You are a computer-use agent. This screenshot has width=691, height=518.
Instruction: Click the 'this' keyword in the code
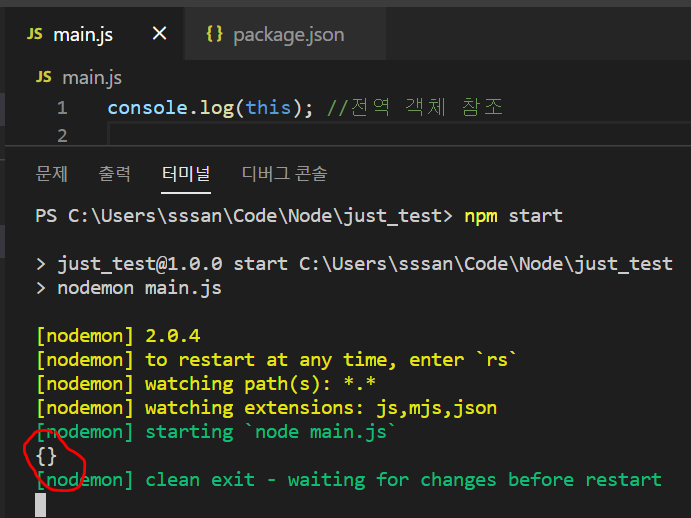pyautogui.click(x=268, y=108)
